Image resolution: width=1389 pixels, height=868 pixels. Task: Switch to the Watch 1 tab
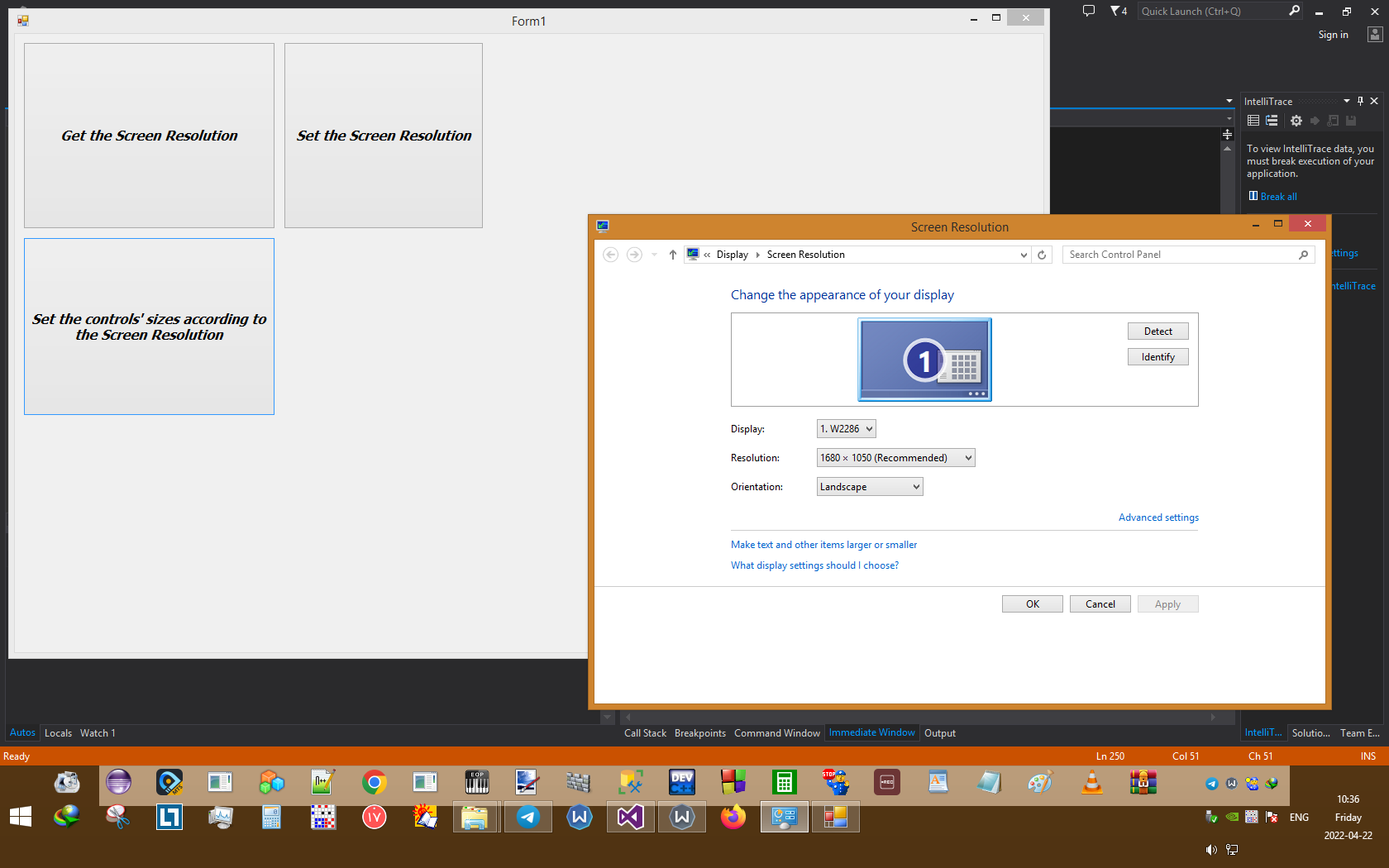point(98,733)
